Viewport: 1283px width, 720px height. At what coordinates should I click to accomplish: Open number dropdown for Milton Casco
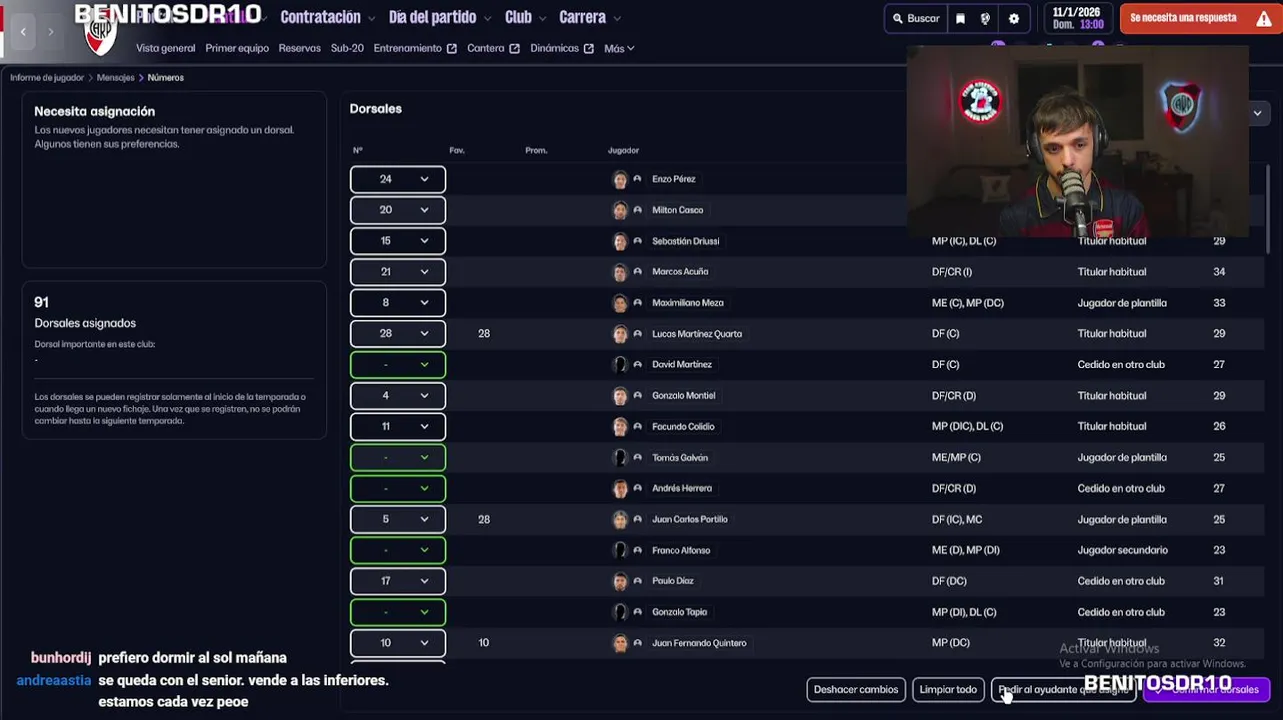click(397, 210)
